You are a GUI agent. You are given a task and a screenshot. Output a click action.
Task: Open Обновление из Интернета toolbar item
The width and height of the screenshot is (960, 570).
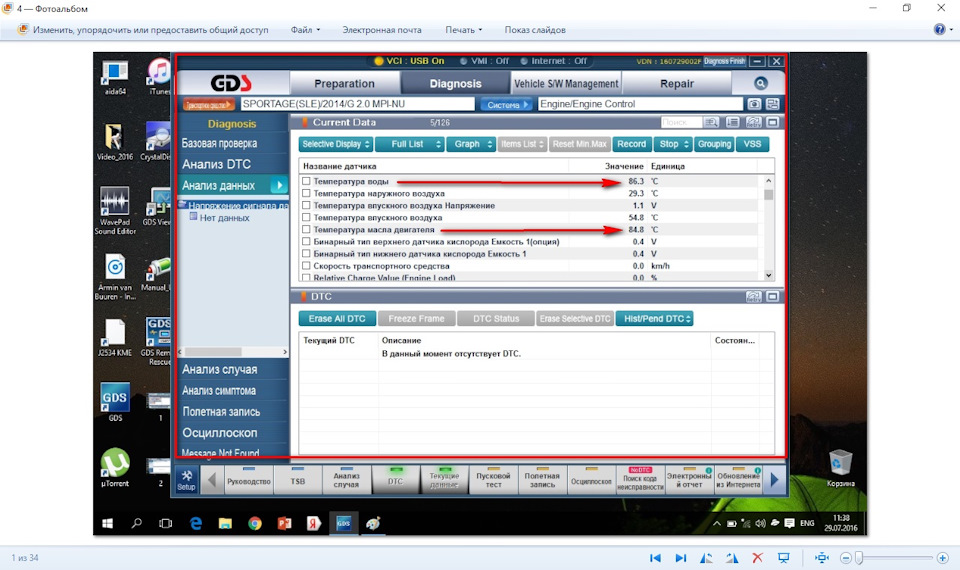(738, 480)
